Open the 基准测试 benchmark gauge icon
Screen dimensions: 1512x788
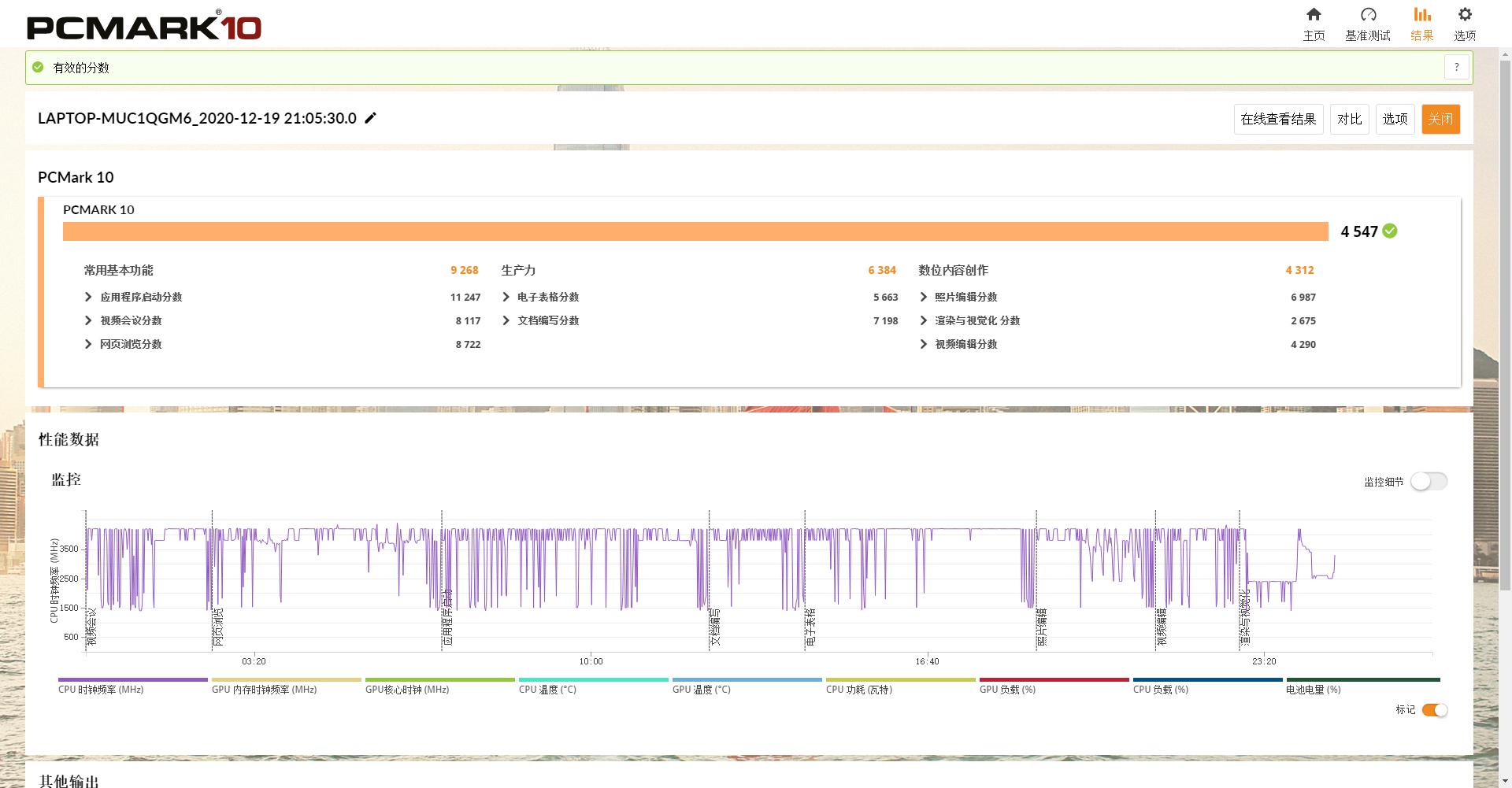pos(1368,15)
